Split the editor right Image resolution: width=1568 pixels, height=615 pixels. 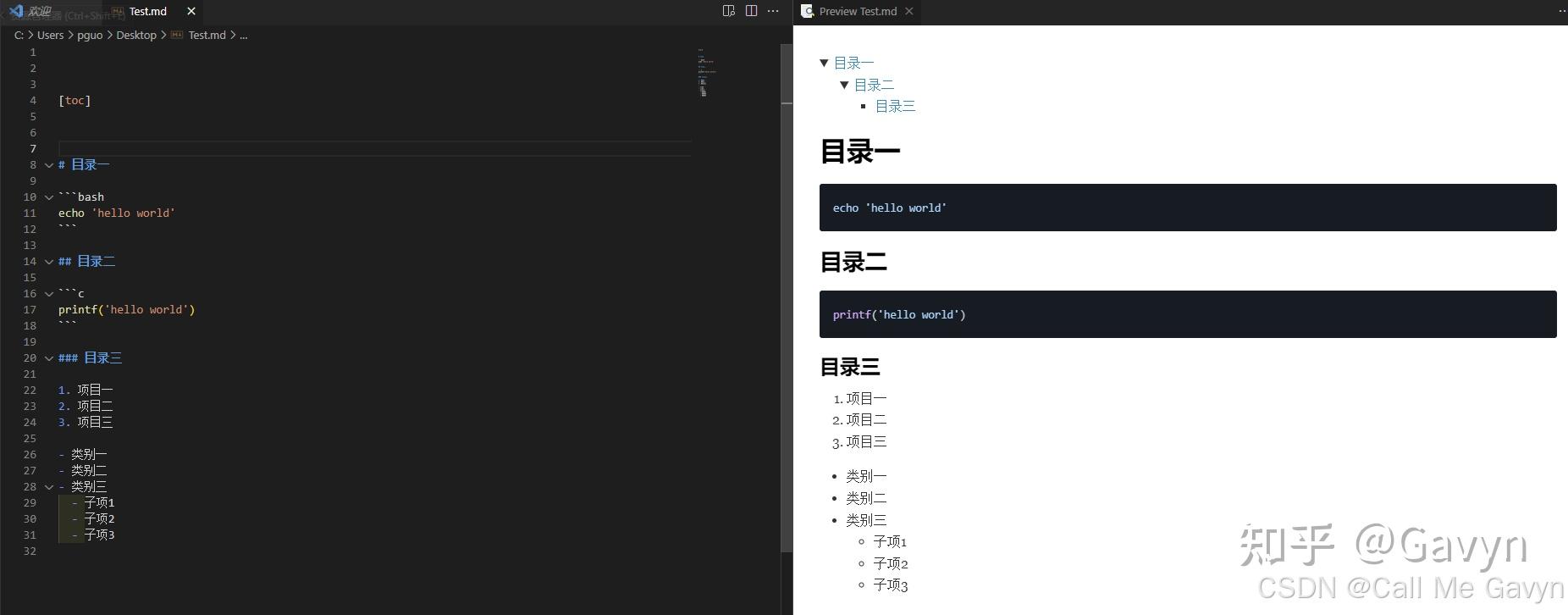pos(751,11)
